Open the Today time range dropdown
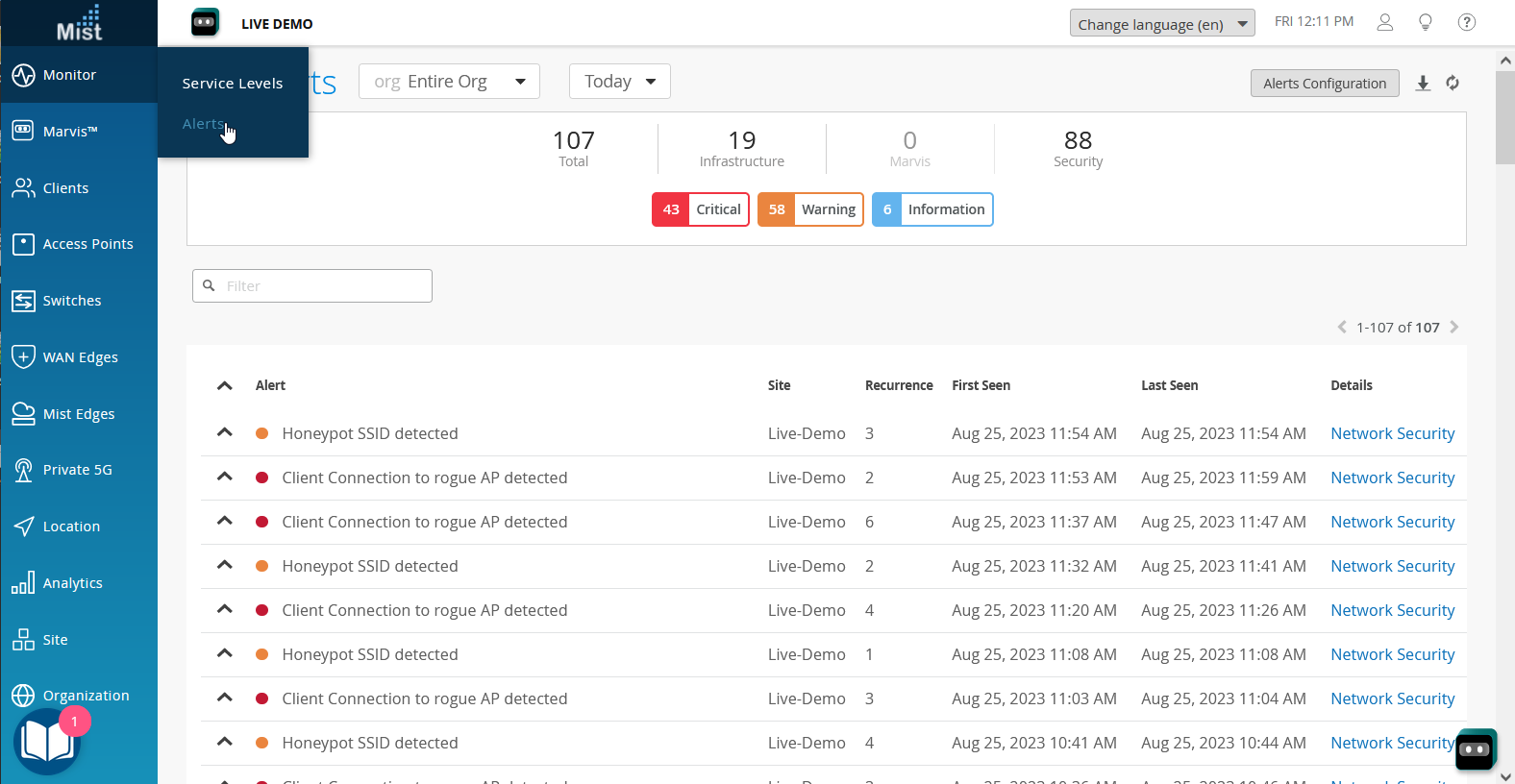The width and height of the screenshot is (1515, 784). coord(619,82)
